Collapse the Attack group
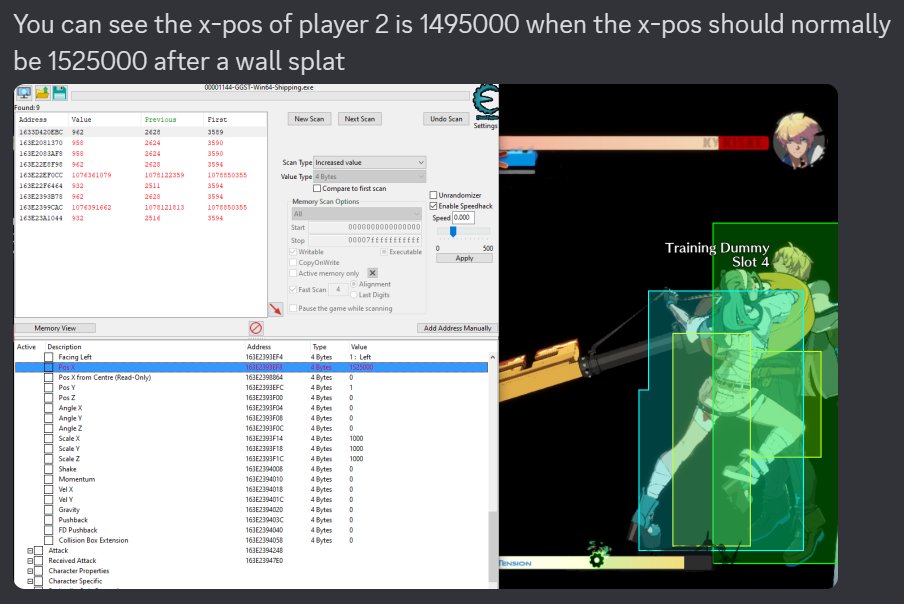Image resolution: width=904 pixels, height=604 pixels. tap(30, 550)
